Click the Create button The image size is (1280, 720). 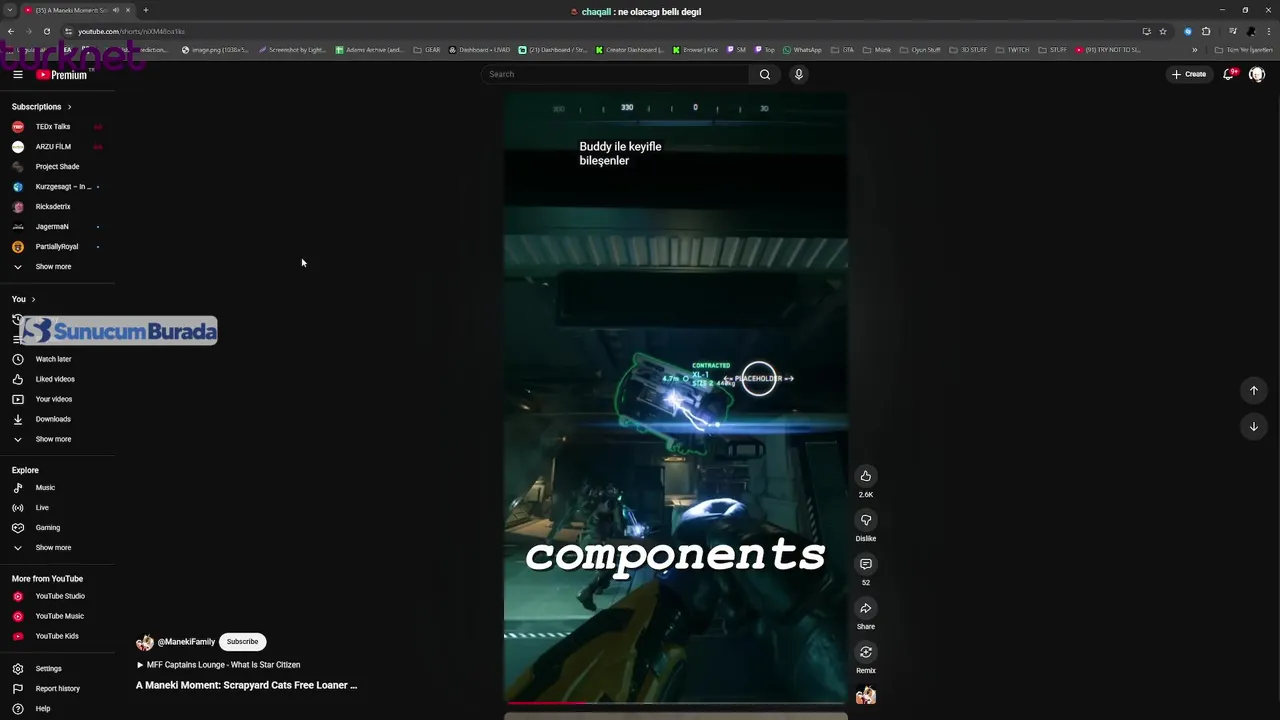coord(1189,74)
